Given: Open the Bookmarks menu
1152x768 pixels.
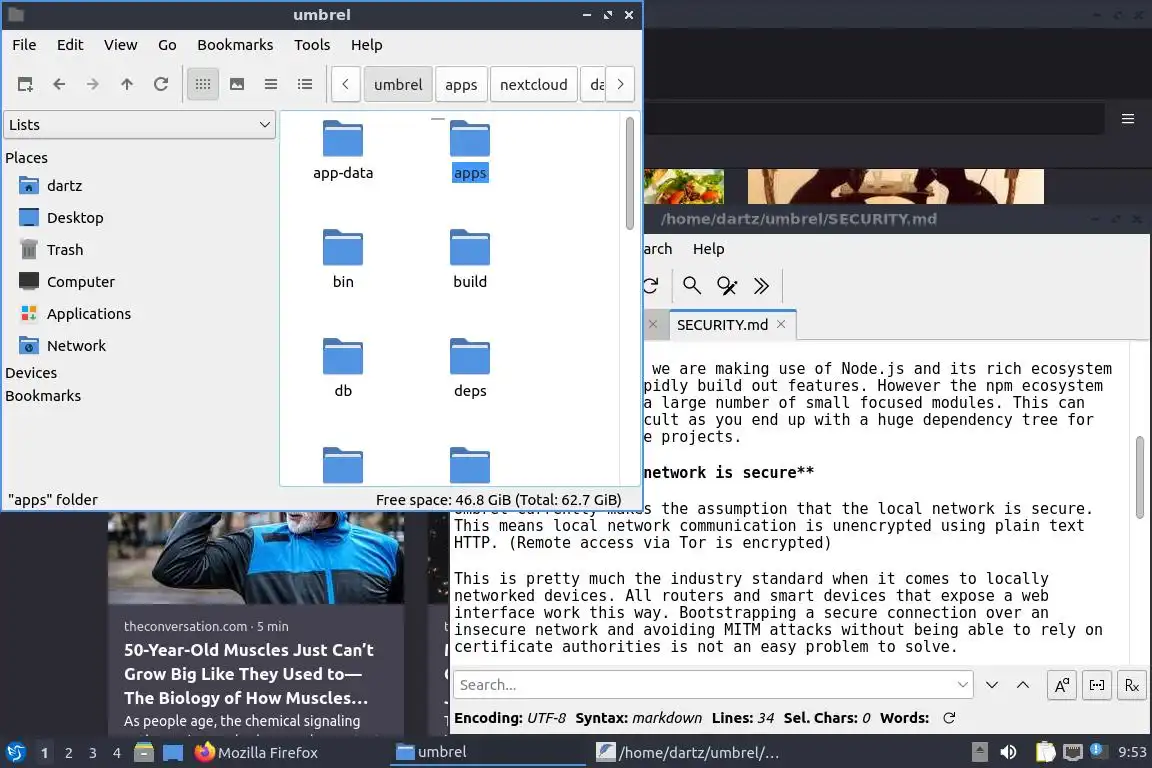Looking at the screenshot, I should 235,45.
